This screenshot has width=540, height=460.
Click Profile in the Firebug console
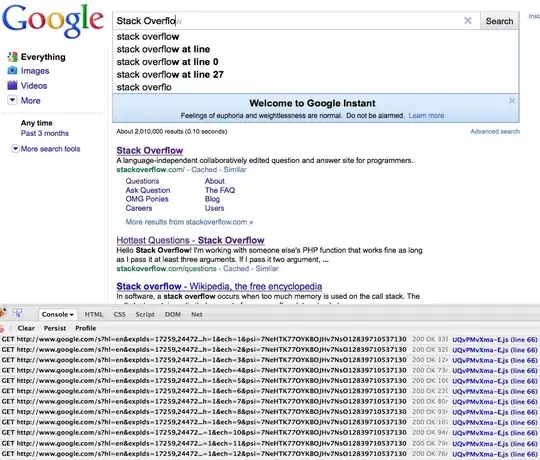[x=85, y=328]
